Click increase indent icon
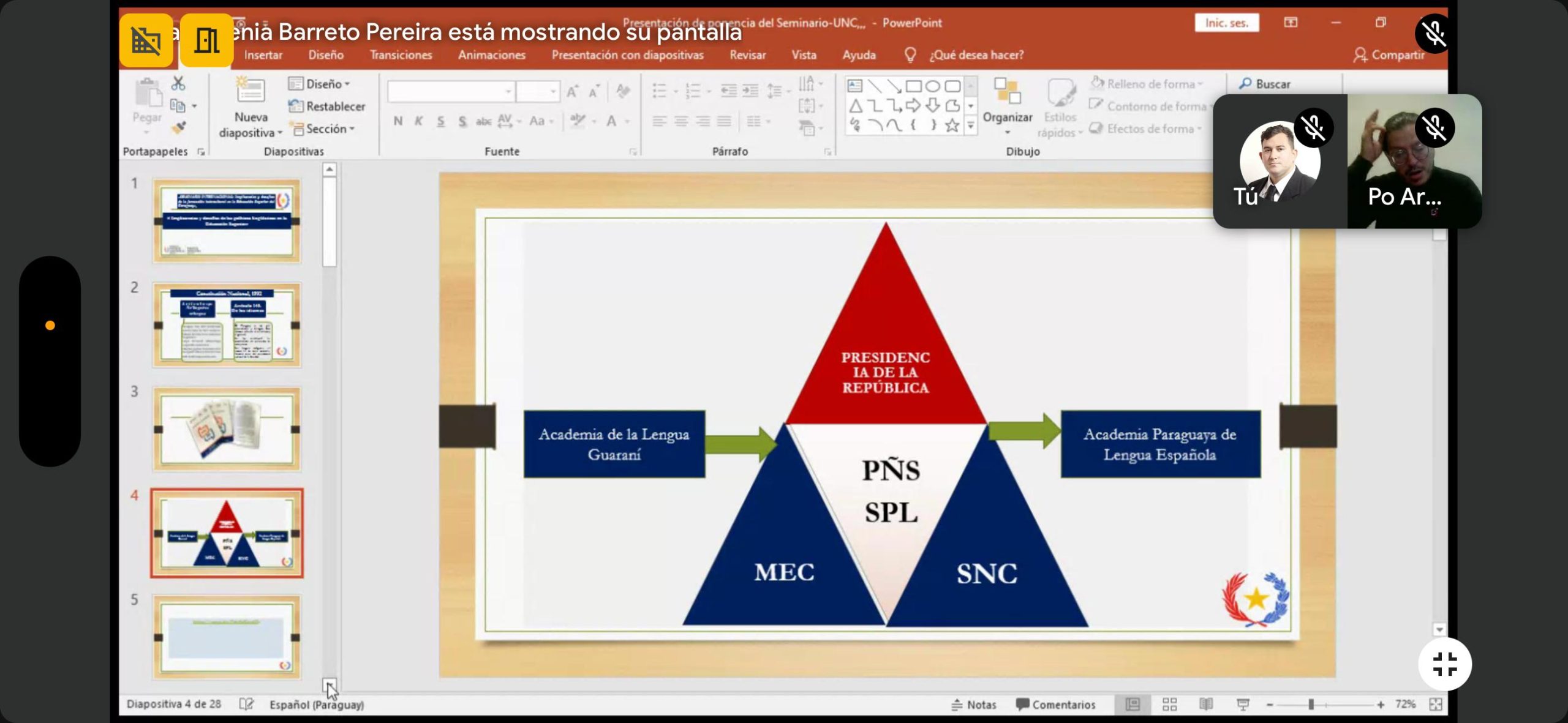1568x723 pixels. click(750, 91)
